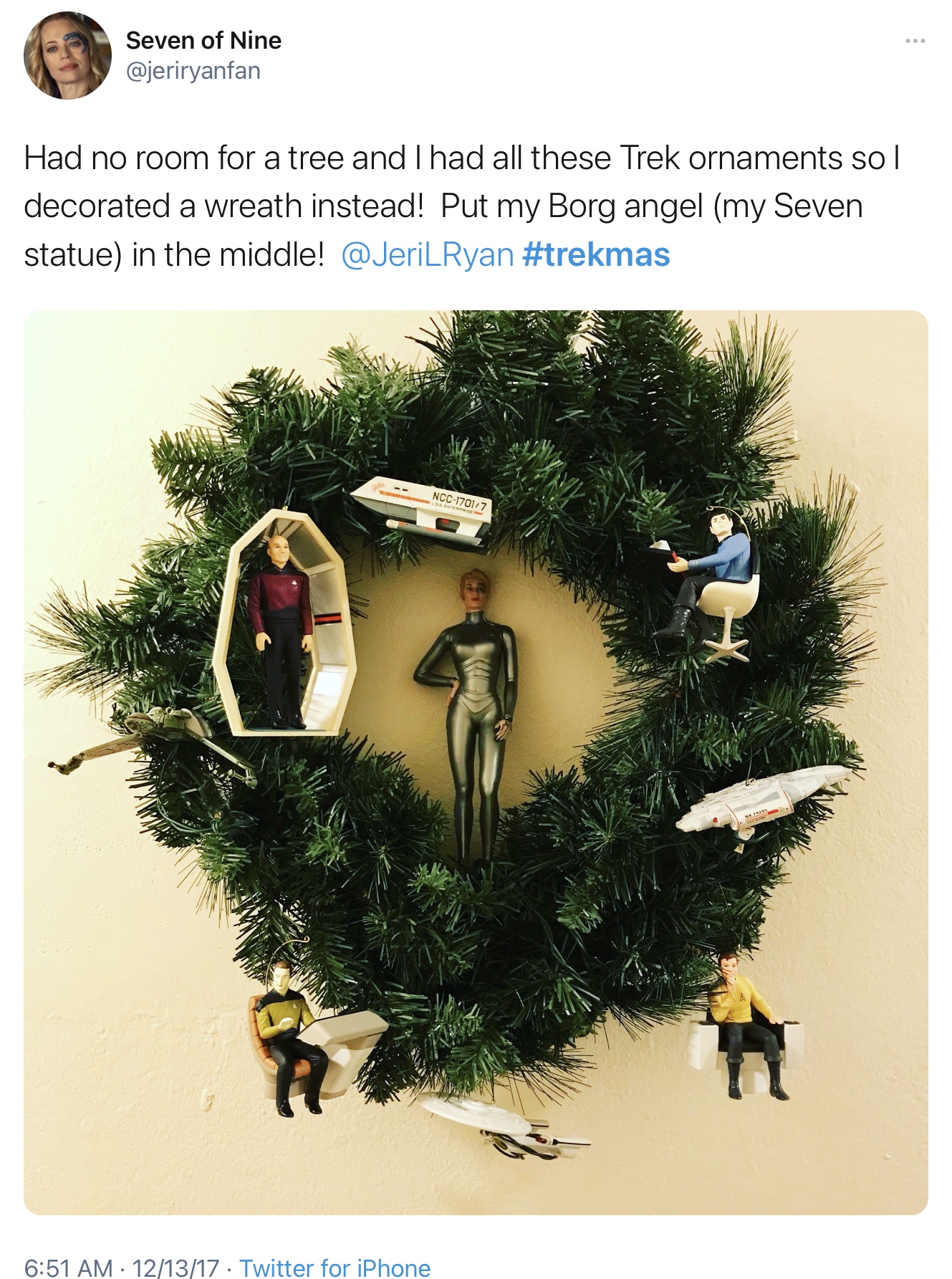Click the Kirk captain's chair ornament in the photo
Screen dimensions: 952x1279
[745, 1028]
